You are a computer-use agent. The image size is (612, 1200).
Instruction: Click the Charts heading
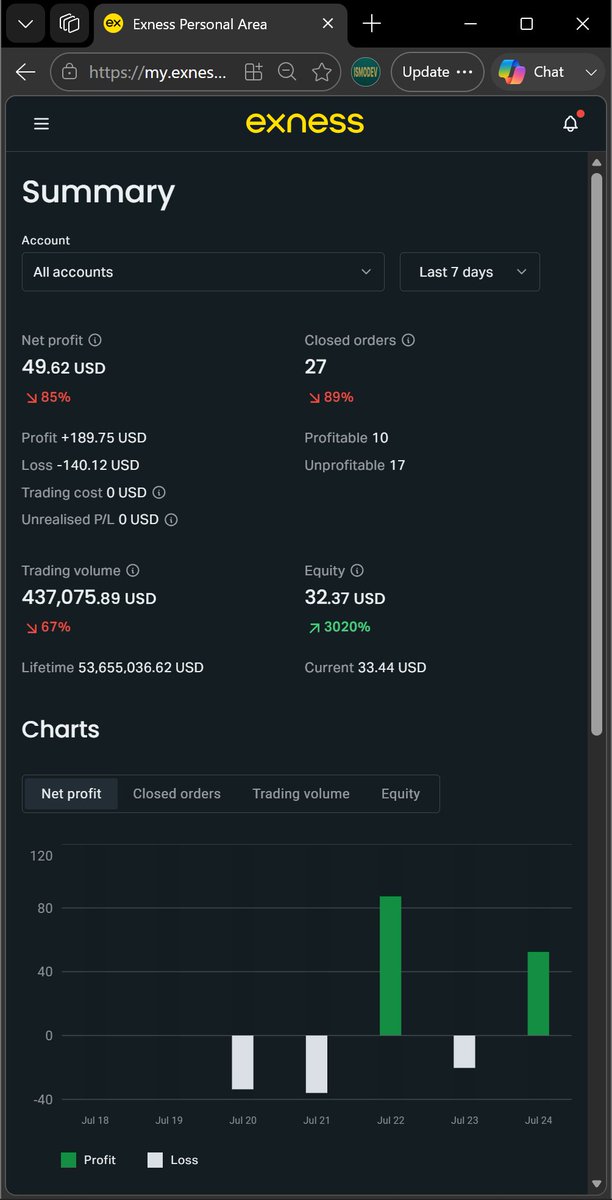coord(61,729)
